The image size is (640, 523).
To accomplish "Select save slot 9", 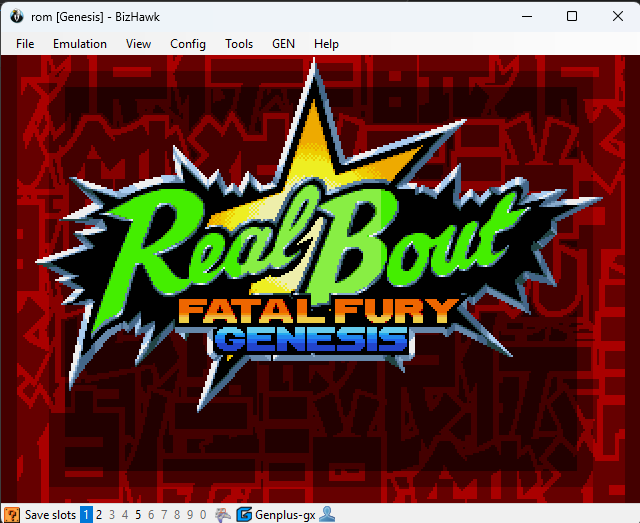I will click(190, 514).
